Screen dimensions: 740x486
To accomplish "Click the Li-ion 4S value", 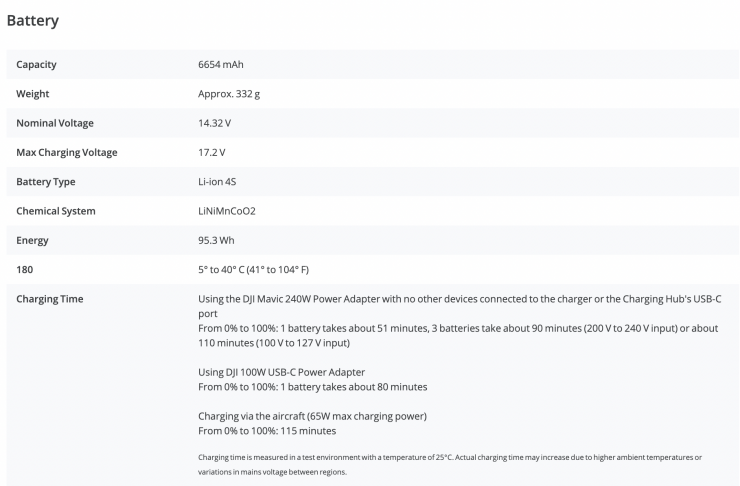I will point(220,182).
